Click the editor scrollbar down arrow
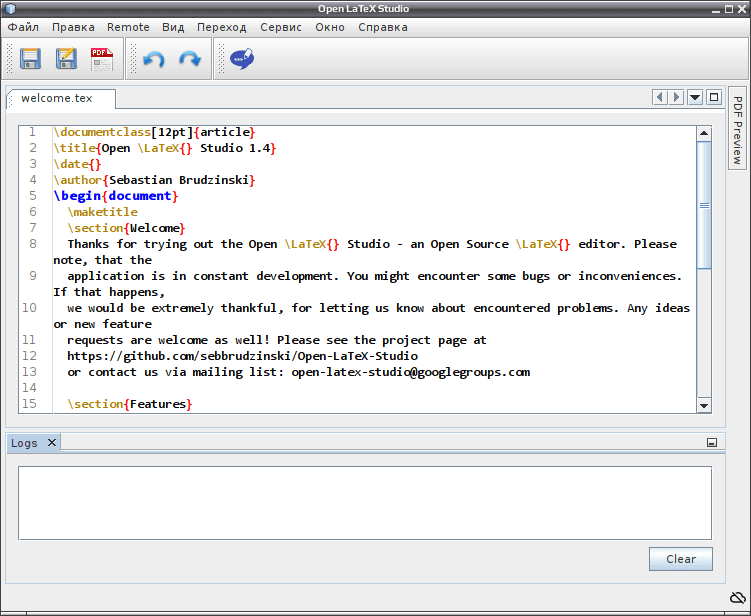Image resolution: width=751 pixels, height=616 pixels. (704, 405)
